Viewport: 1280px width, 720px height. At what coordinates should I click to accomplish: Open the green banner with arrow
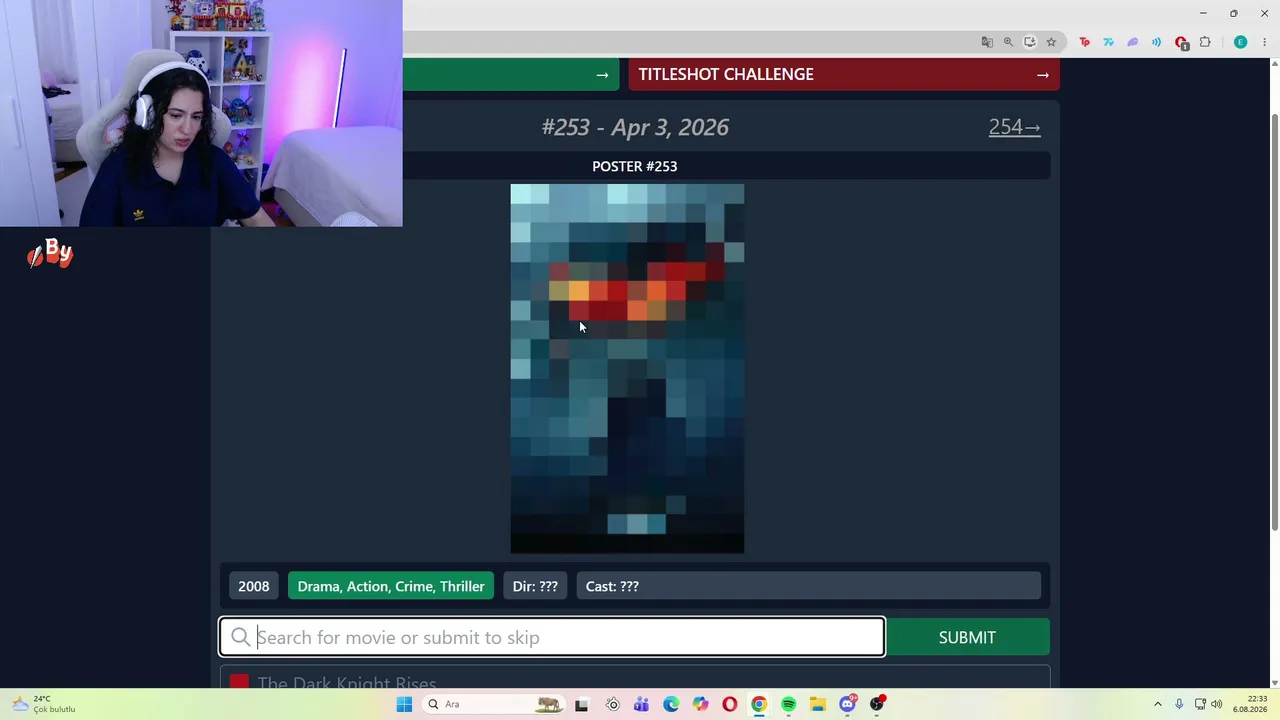click(x=511, y=74)
